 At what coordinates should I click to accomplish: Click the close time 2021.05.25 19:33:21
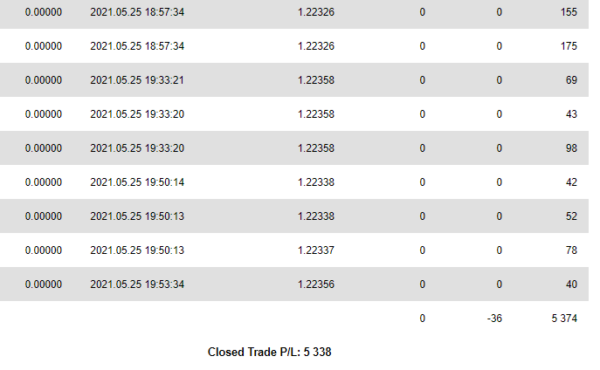137,80
